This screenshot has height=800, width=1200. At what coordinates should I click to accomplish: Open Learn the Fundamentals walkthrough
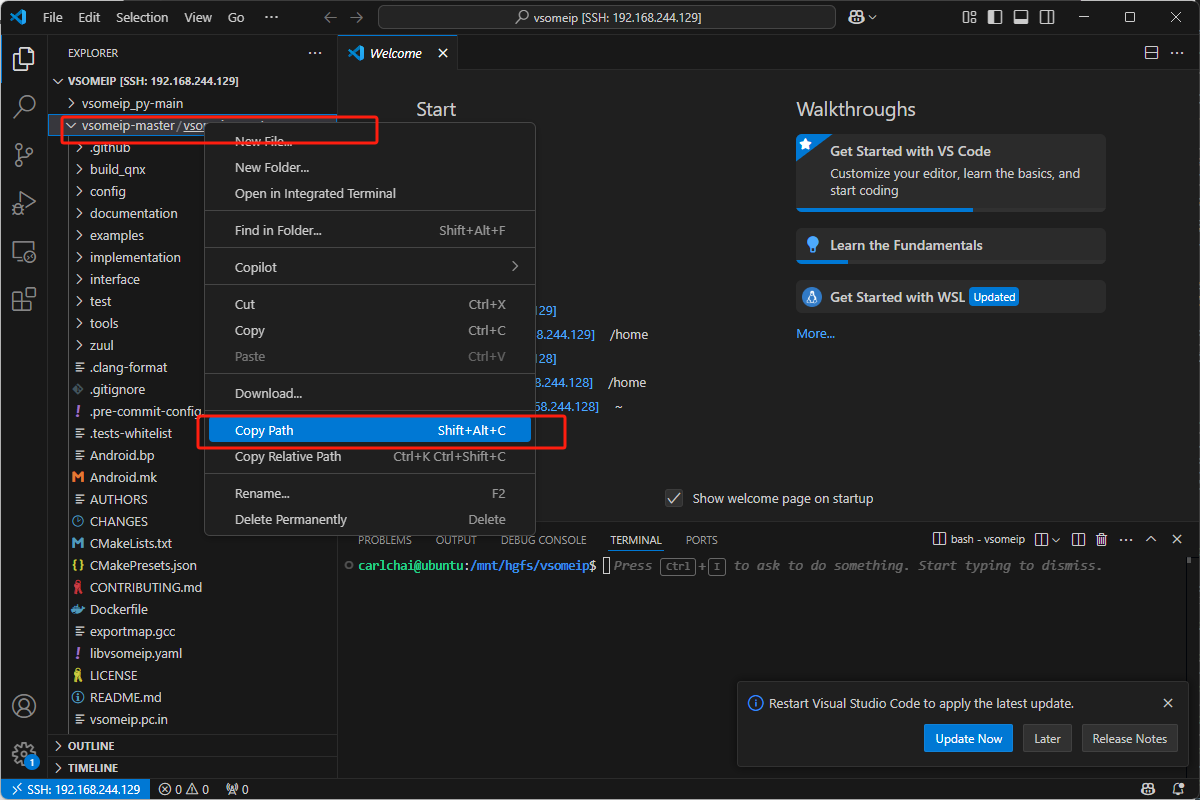click(x=951, y=245)
